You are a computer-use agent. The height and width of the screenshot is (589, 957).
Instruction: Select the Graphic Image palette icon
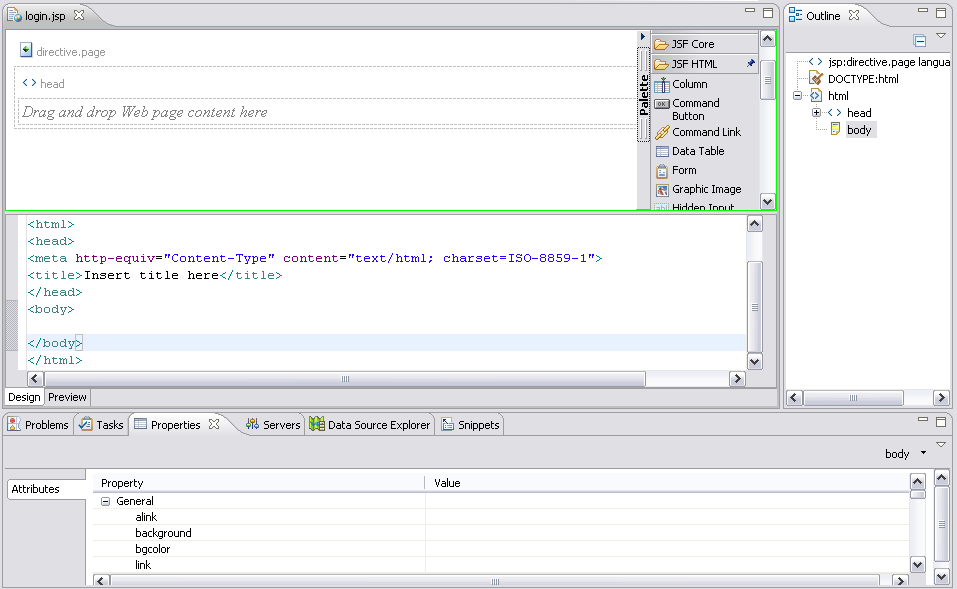point(662,190)
